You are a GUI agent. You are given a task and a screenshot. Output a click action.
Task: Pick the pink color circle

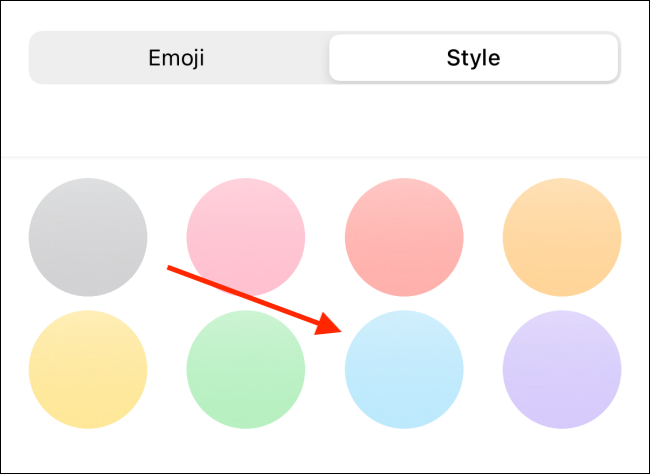(246, 237)
